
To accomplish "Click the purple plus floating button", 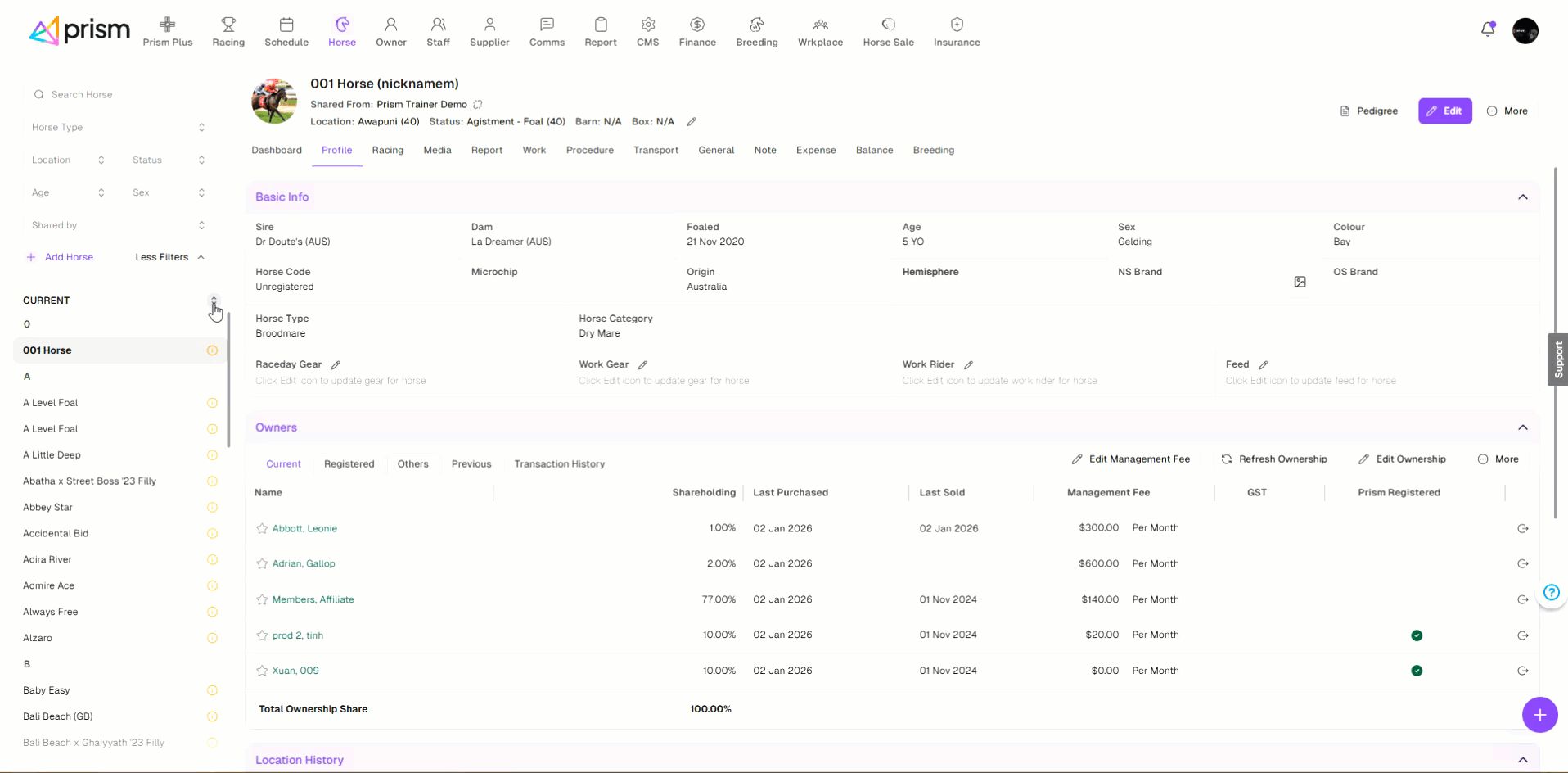I will point(1539,715).
